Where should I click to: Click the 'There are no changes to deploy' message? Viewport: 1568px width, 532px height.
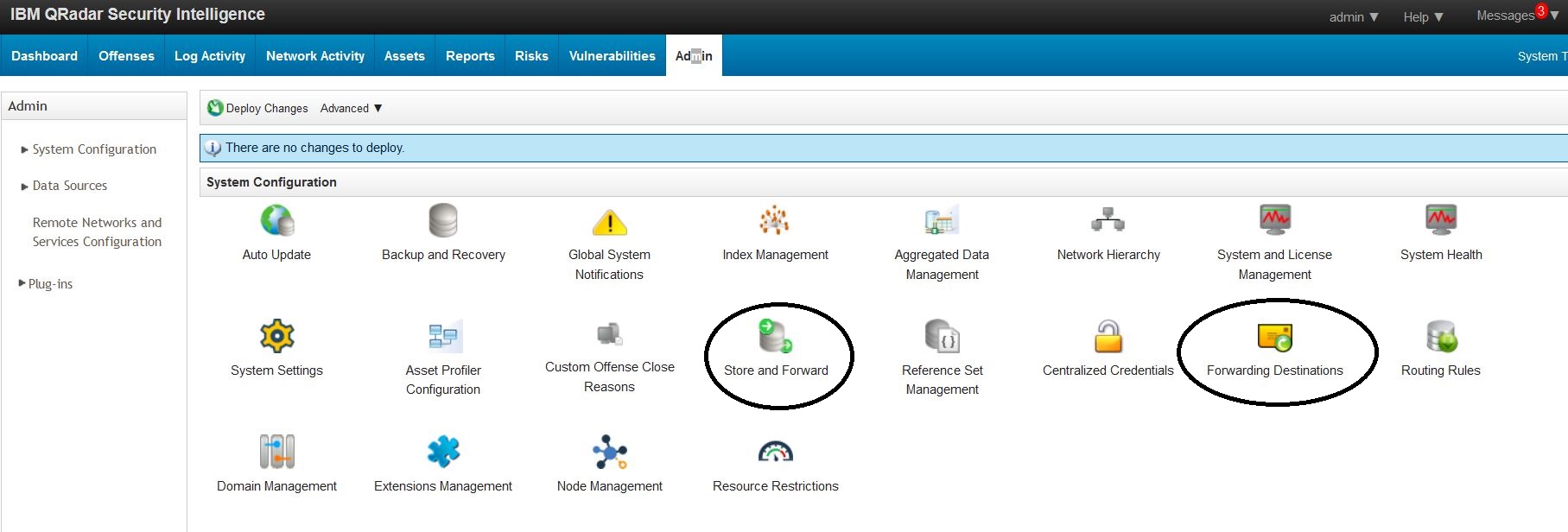tap(314, 148)
